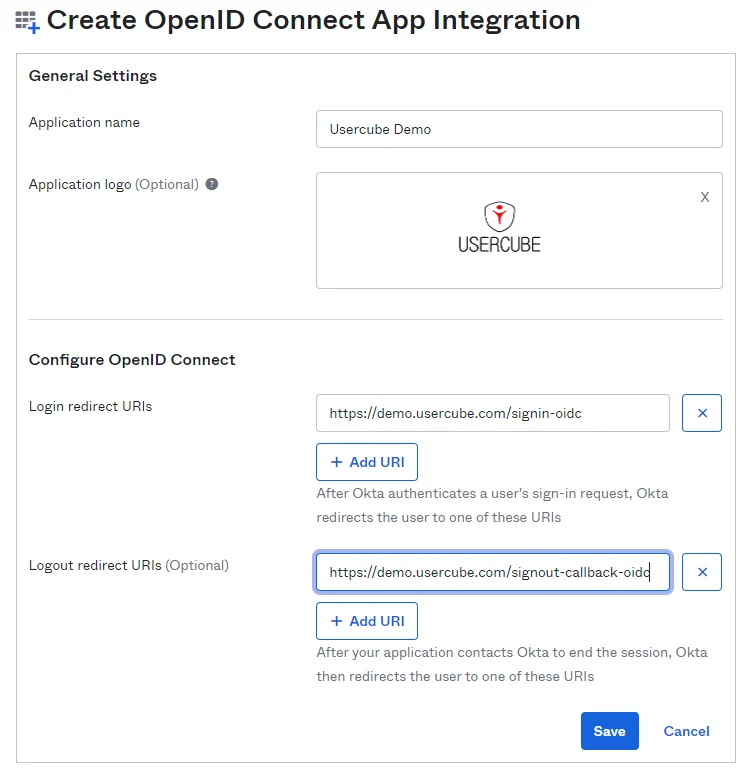The width and height of the screenshot is (751, 780).
Task: Click the 'Login redirect URIs' label
Action: point(91,406)
